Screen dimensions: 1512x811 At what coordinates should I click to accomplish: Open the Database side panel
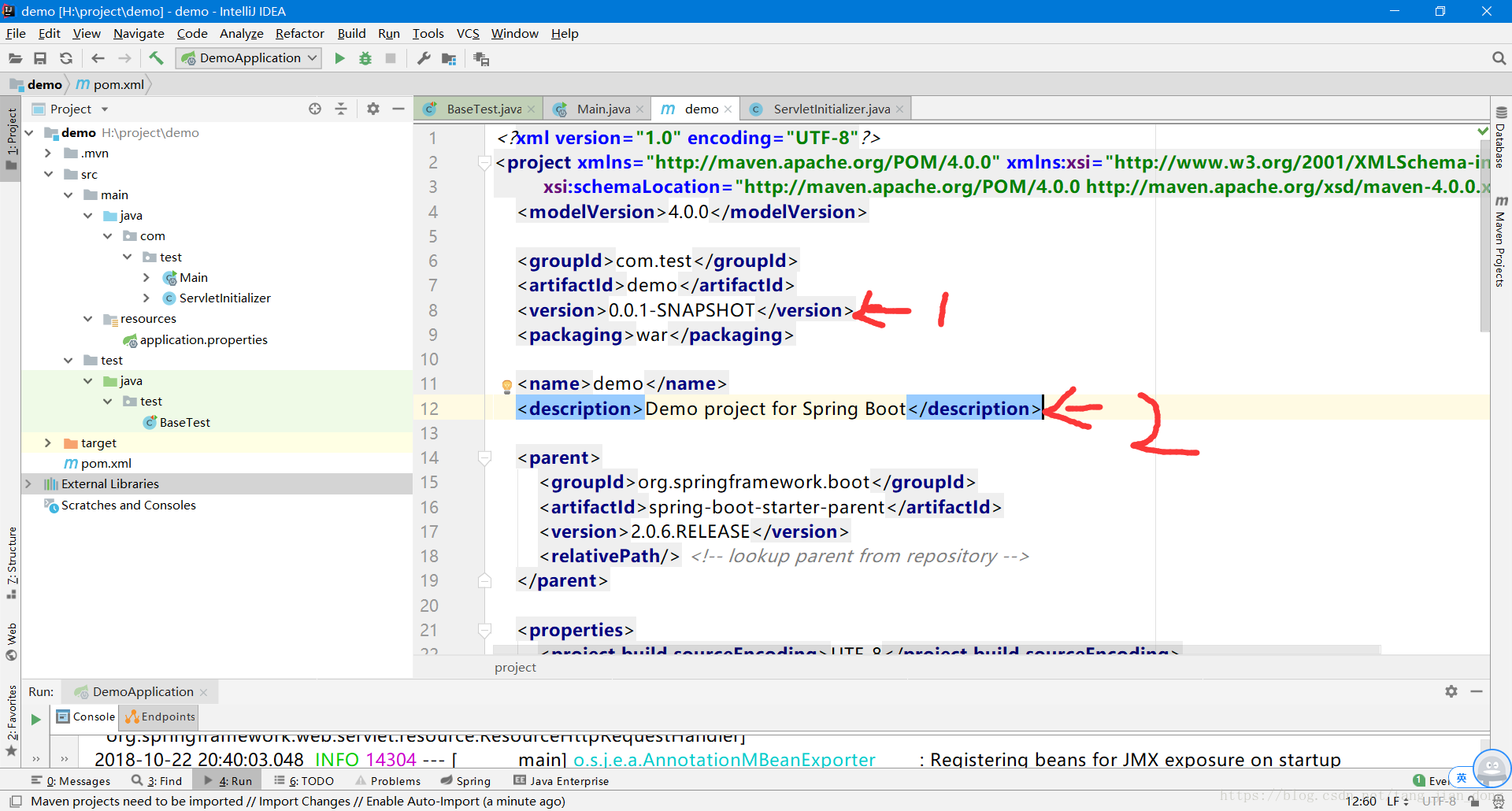(x=1500, y=139)
